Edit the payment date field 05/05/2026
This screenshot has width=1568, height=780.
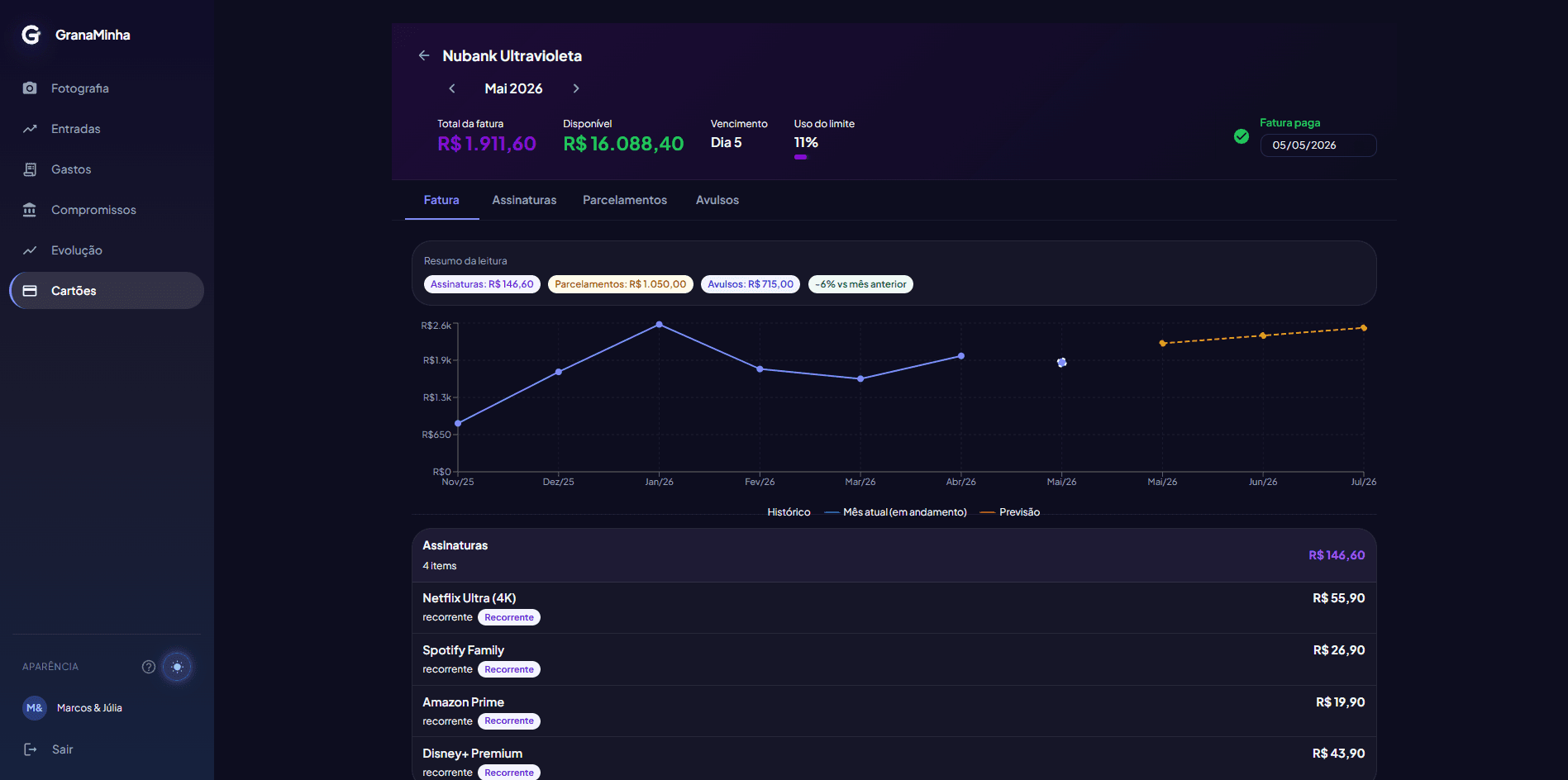tap(1318, 145)
